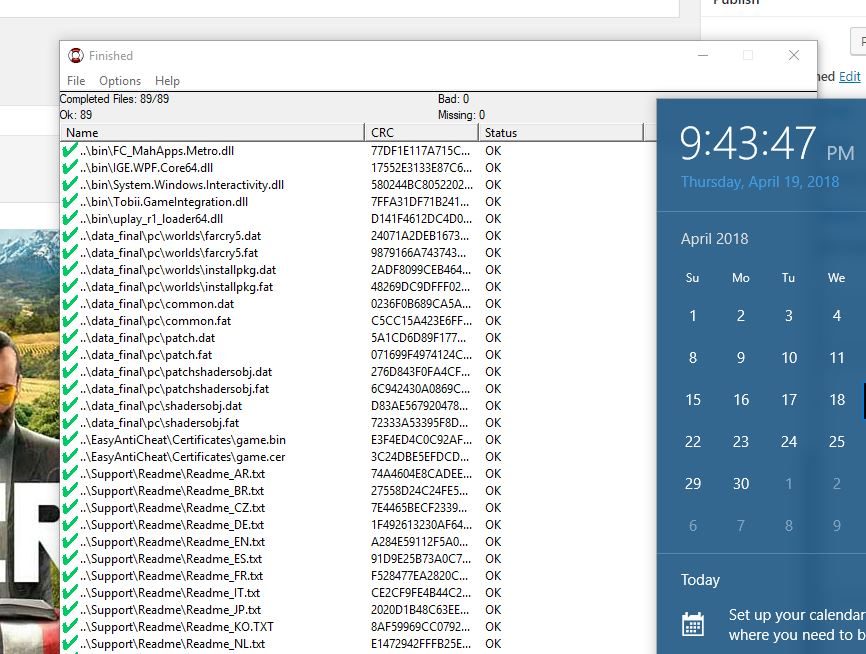
Task: Click OK status for Readme_DE.txt row
Action: (x=493, y=525)
